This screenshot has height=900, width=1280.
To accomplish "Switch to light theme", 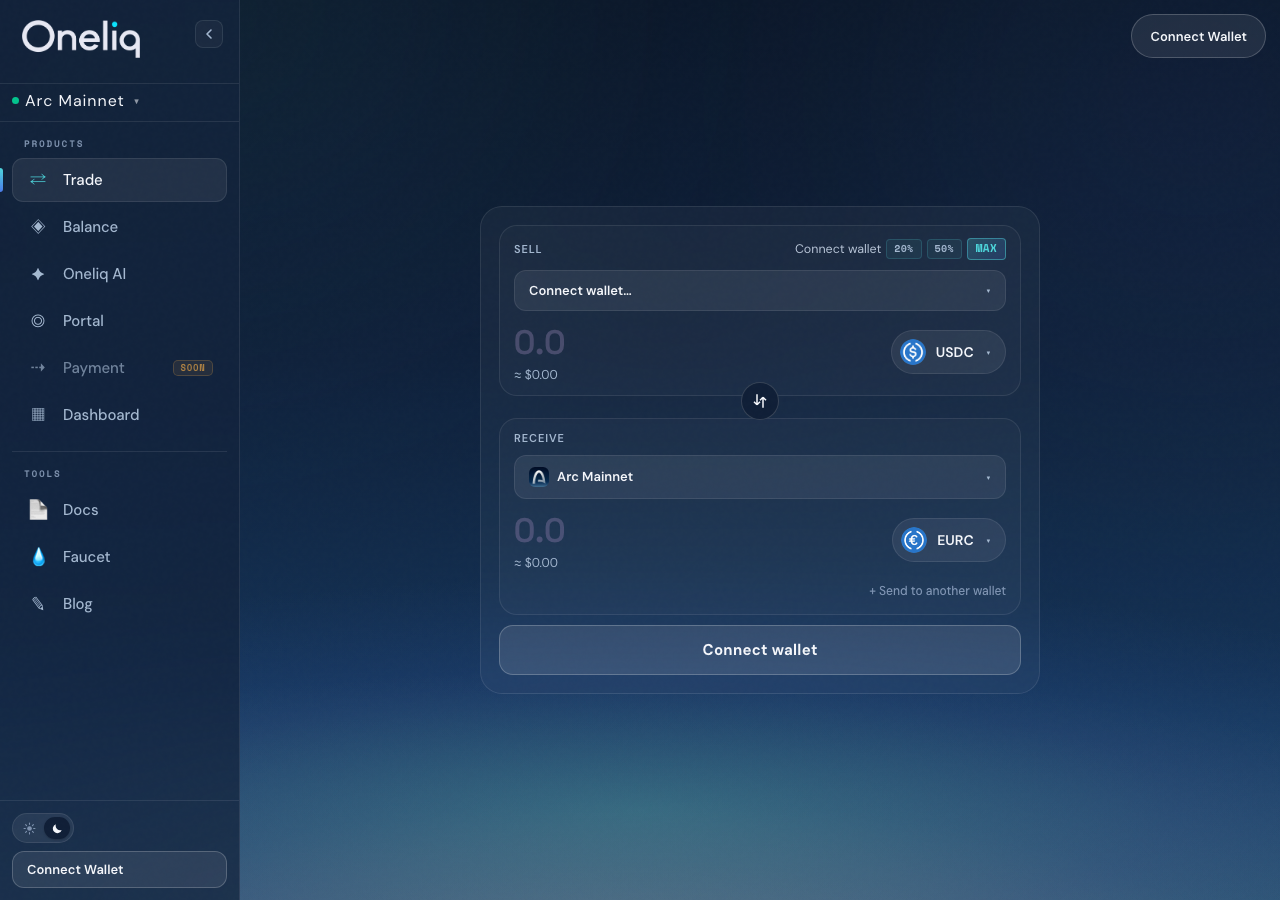I will (x=30, y=828).
